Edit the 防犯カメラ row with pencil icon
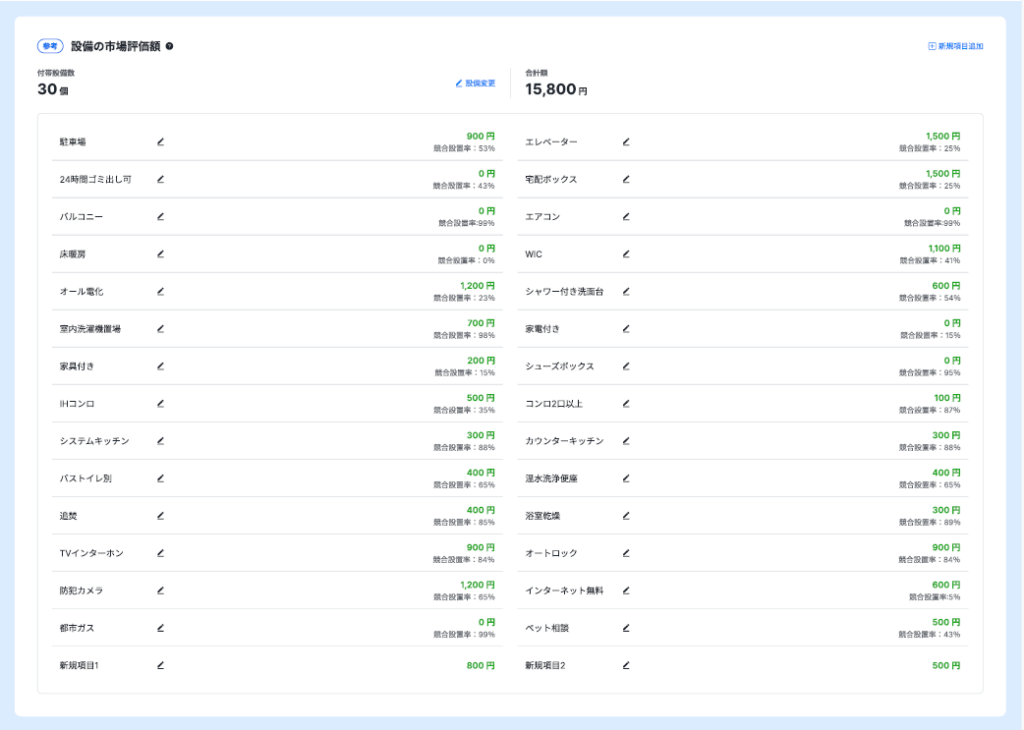Screen dimensions: 1024x730 [x=160, y=591]
